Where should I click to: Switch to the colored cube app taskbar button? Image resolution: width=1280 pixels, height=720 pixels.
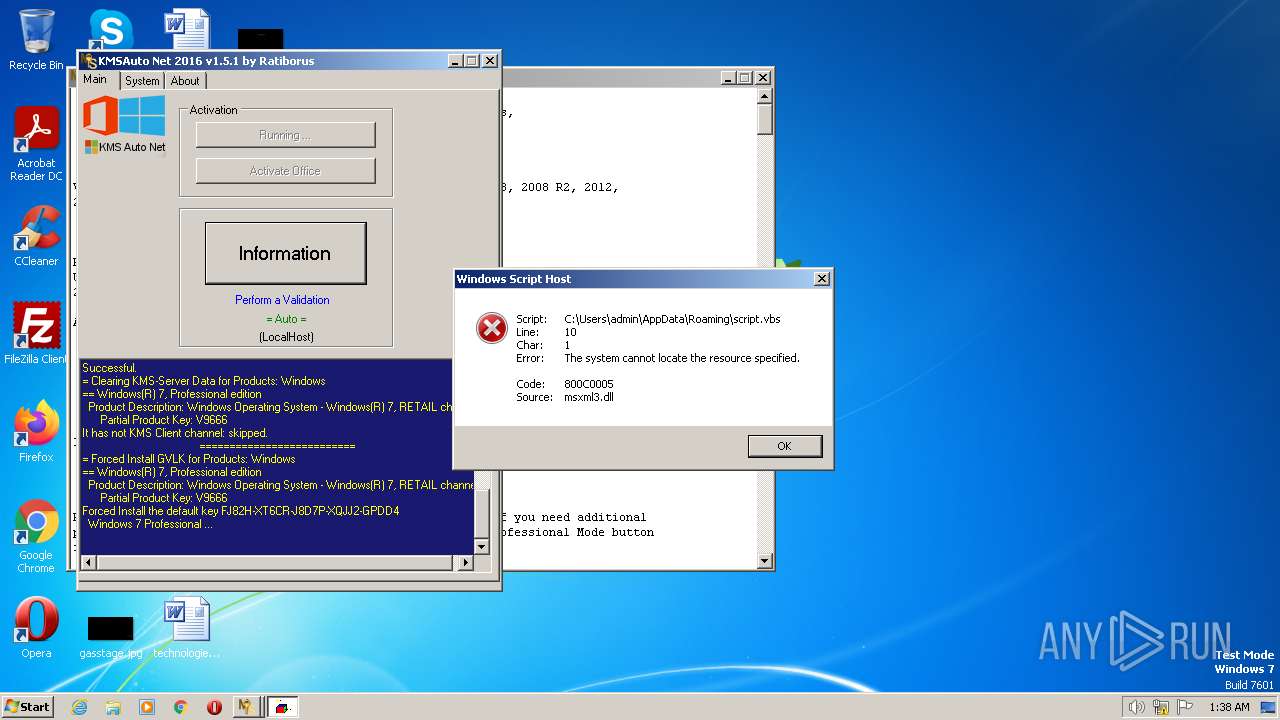283,707
